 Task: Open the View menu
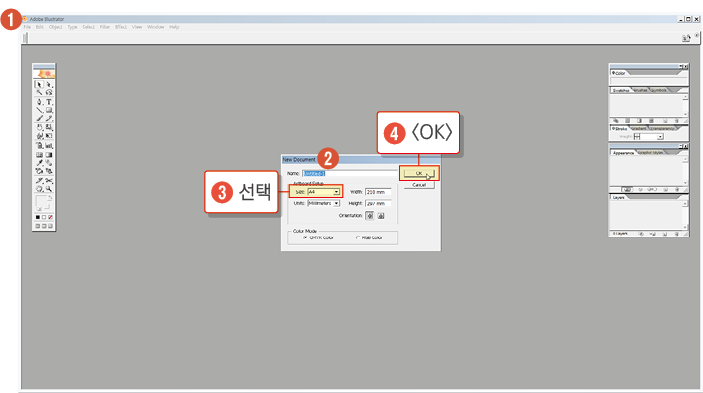(137, 27)
